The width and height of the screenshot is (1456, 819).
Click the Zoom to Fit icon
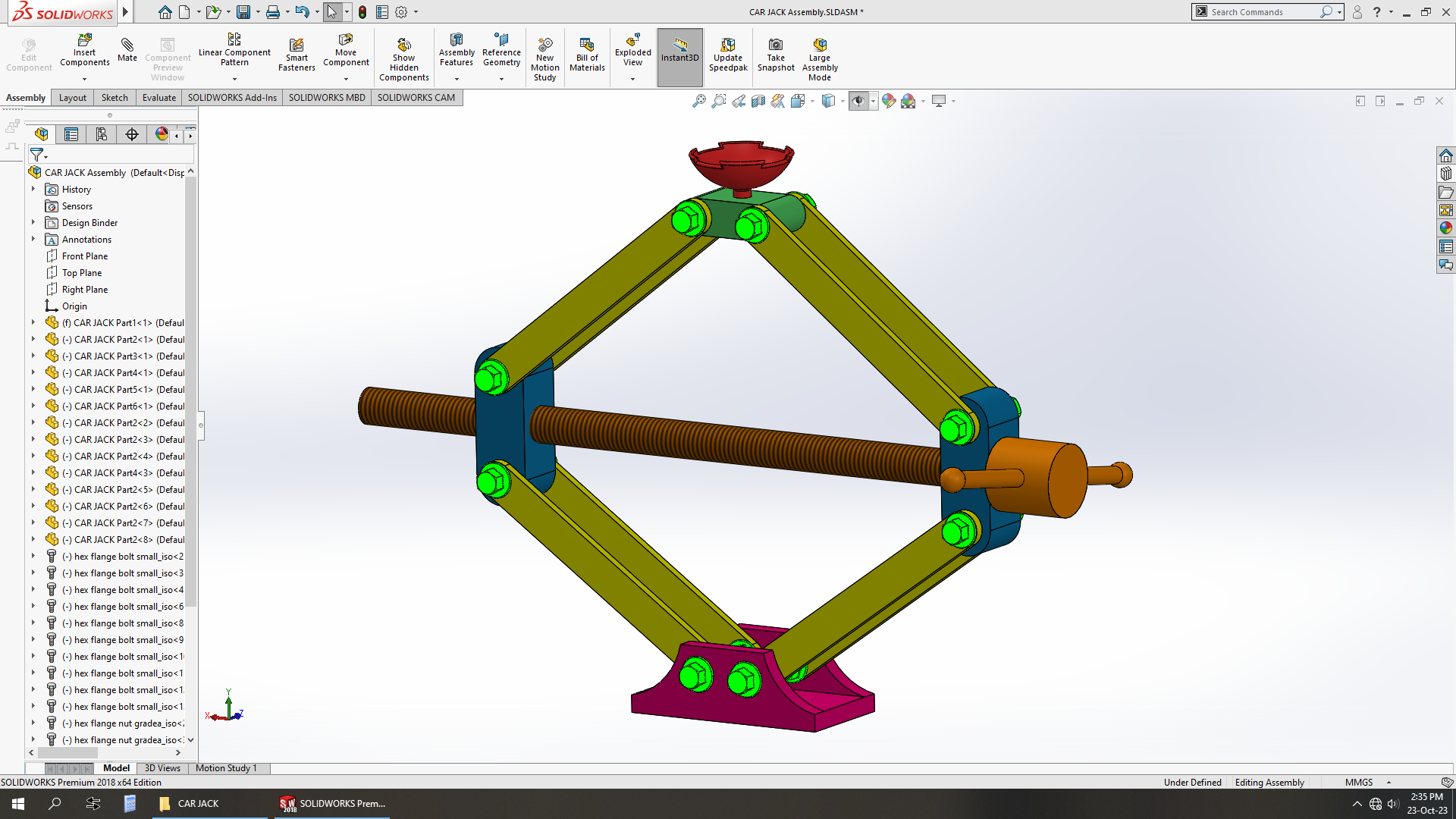698,101
